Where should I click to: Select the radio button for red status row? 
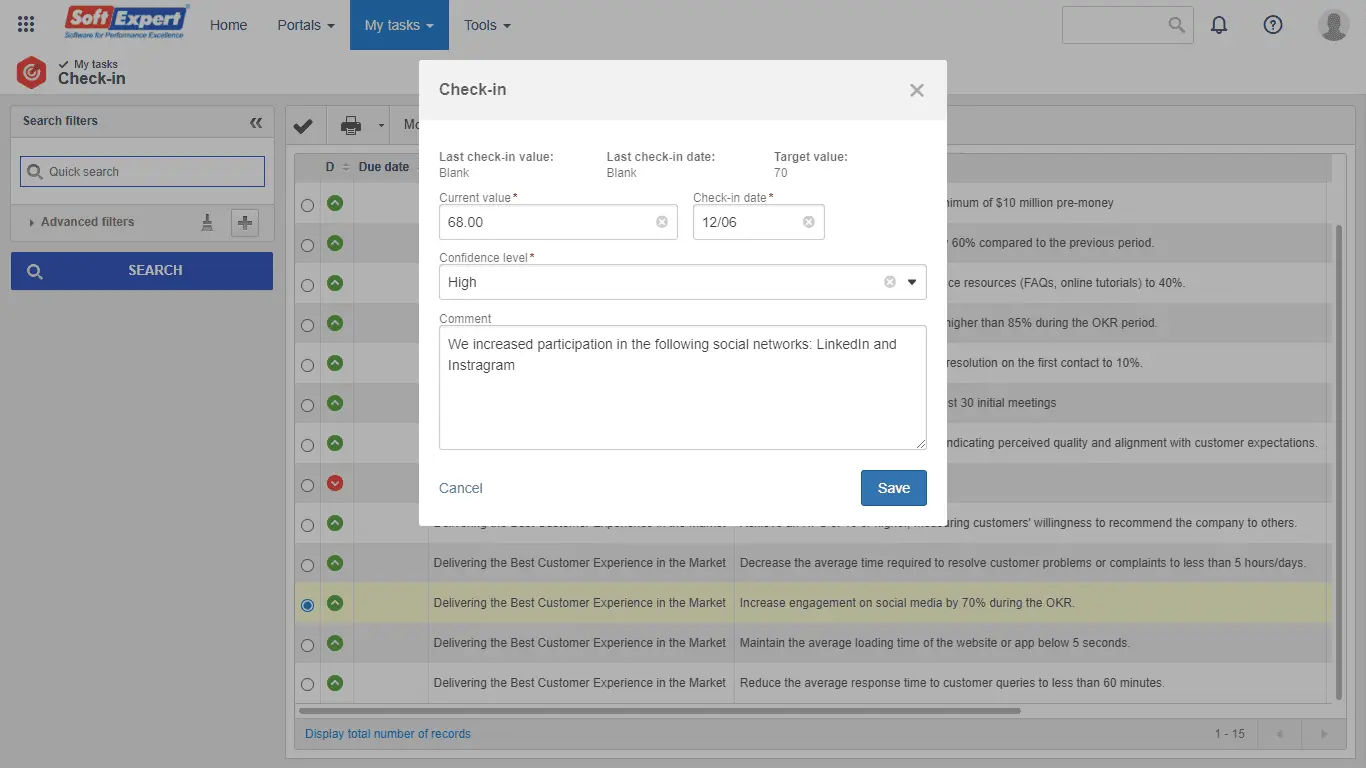click(x=307, y=485)
